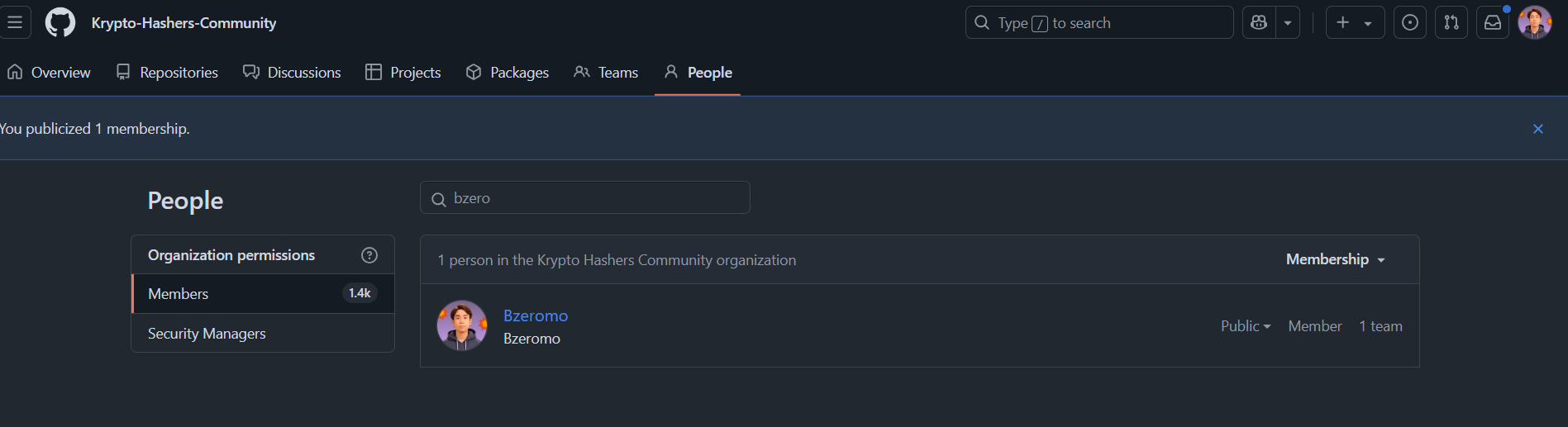View your pull requests icon
1568x427 pixels.
tap(1451, 22)
